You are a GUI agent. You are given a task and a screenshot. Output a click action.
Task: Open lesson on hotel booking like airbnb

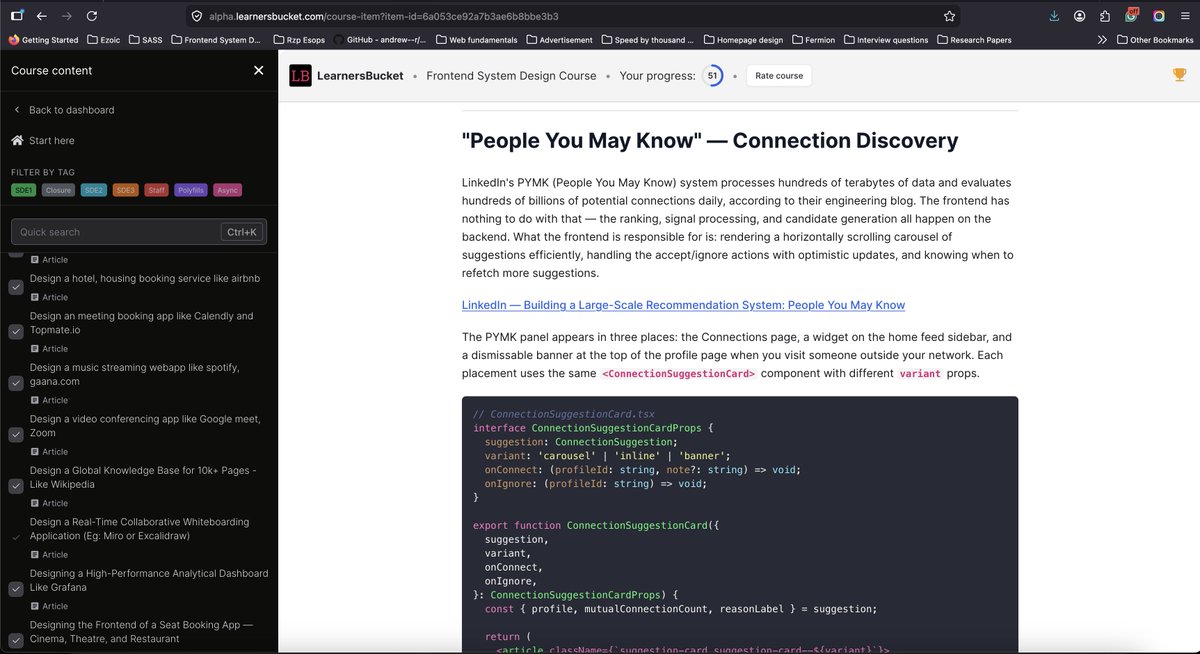[x=145, y=278]
